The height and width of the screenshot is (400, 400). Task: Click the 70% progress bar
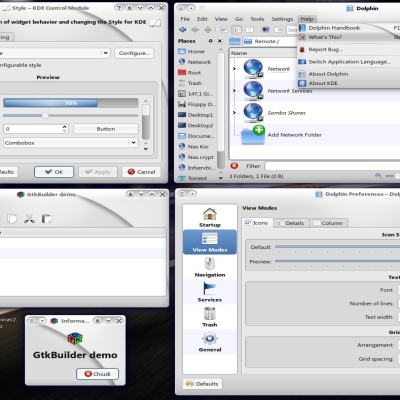point(71,103)
